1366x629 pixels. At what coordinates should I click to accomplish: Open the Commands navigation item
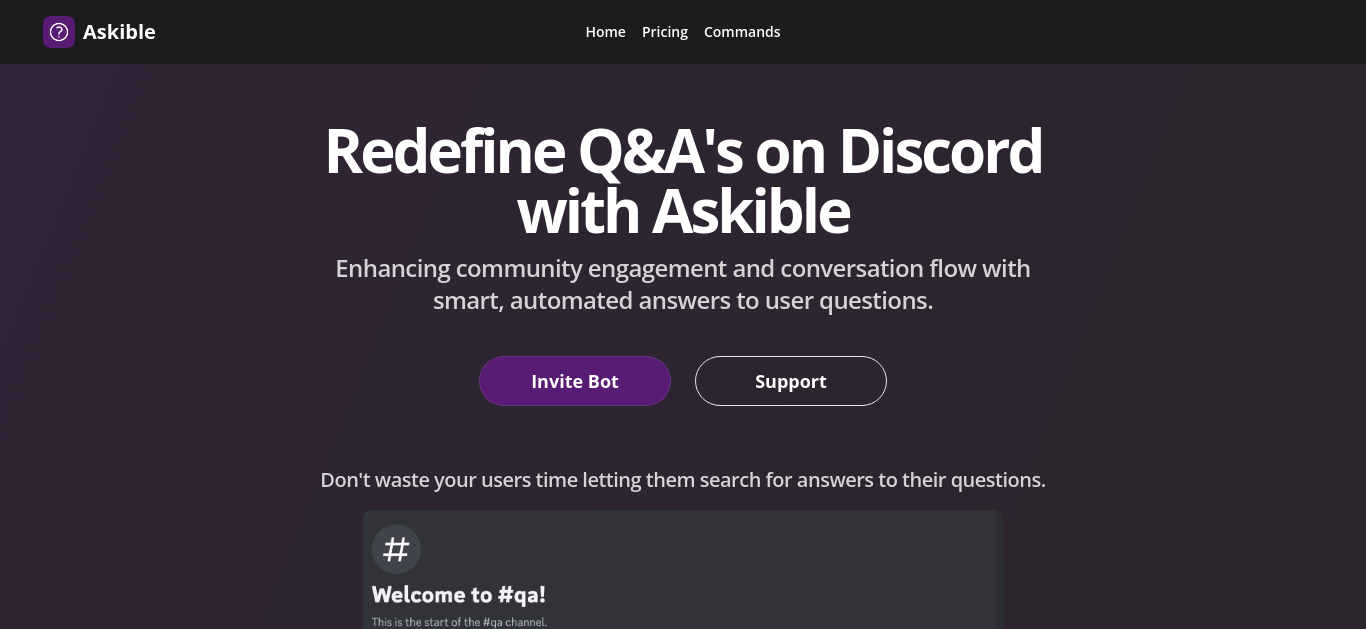click(742, 32)
